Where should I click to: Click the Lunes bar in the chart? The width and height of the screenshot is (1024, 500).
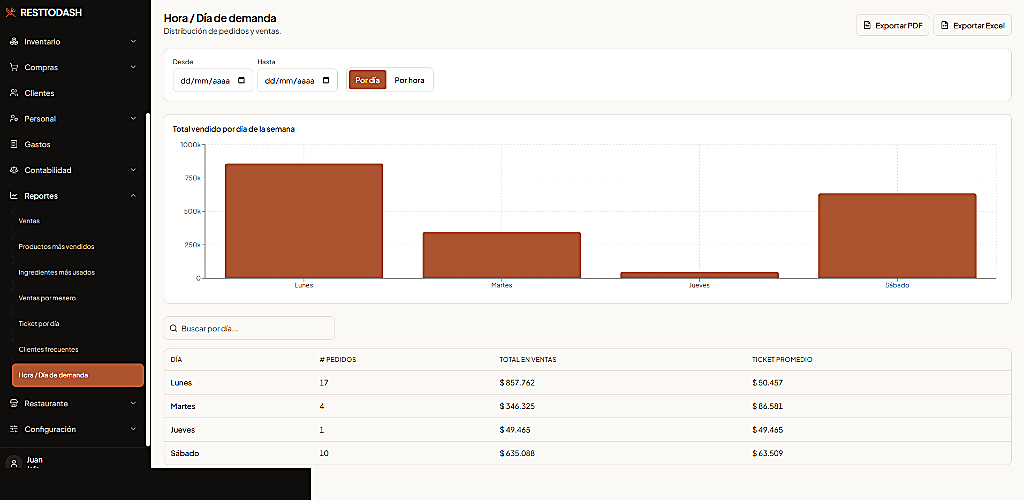(304, 221)
